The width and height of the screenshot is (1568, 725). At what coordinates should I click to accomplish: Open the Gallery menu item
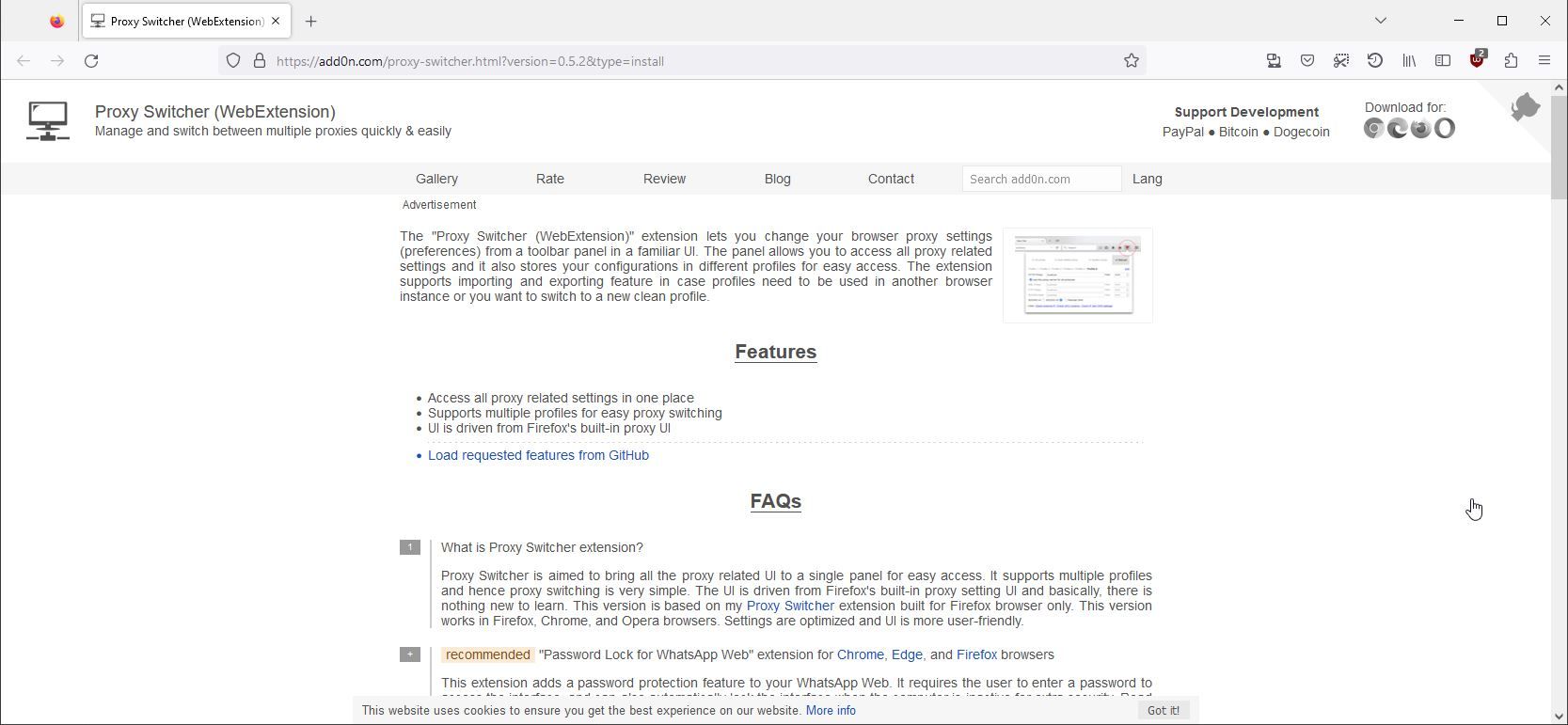[436, 179]
